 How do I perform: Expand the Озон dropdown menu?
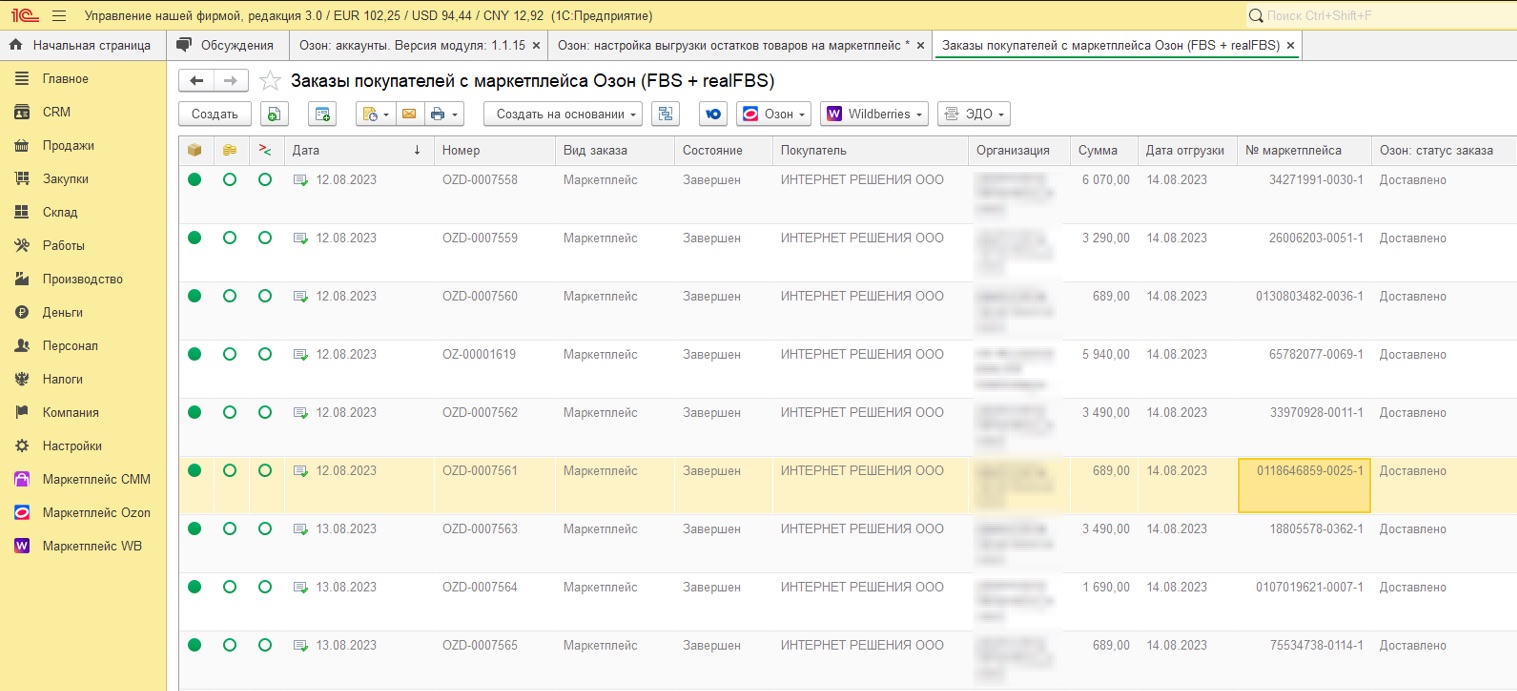point(773,114)
